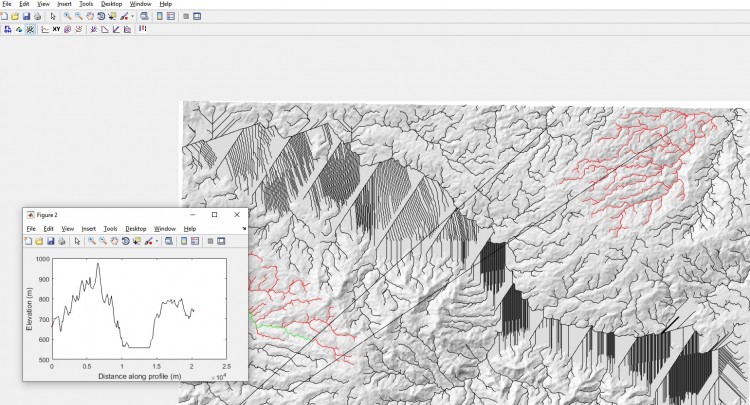Viewport: 750px width, 405px height.
Task: Click Link Plot icon in main window toolbar
Action: (144, 16)
